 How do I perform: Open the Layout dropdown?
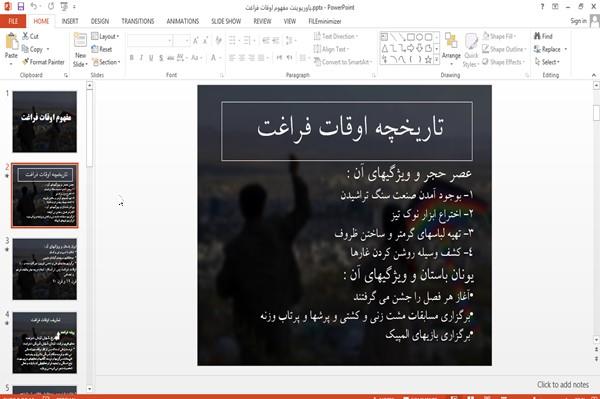click(x=105, y=36)
